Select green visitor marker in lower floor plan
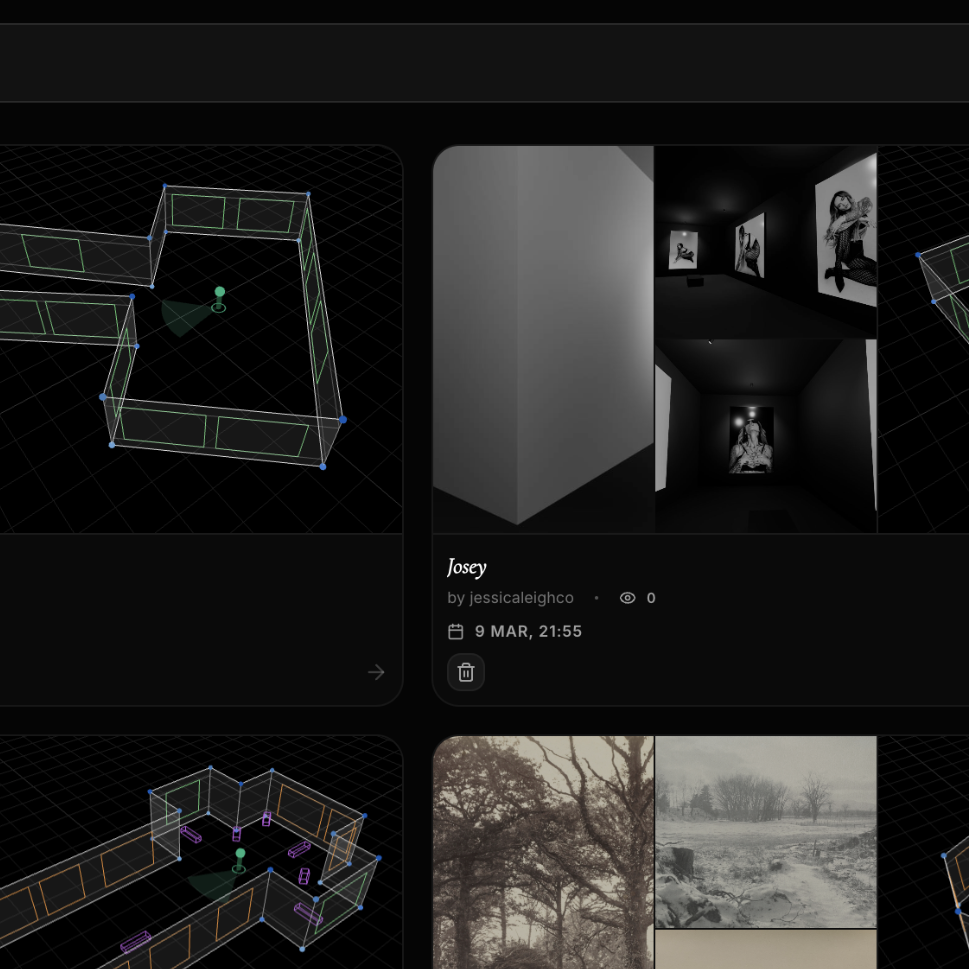Viewport: 969px width, 969px height. pos(239,860)
